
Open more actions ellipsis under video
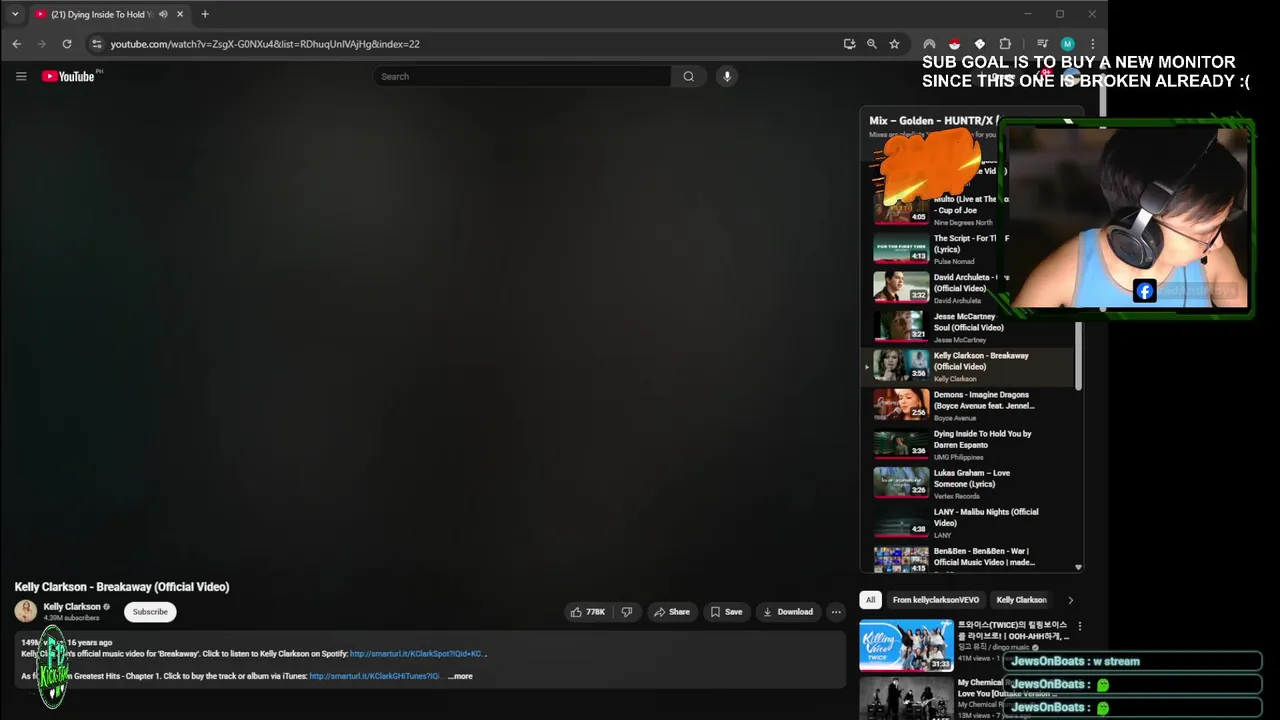[836, 612]
